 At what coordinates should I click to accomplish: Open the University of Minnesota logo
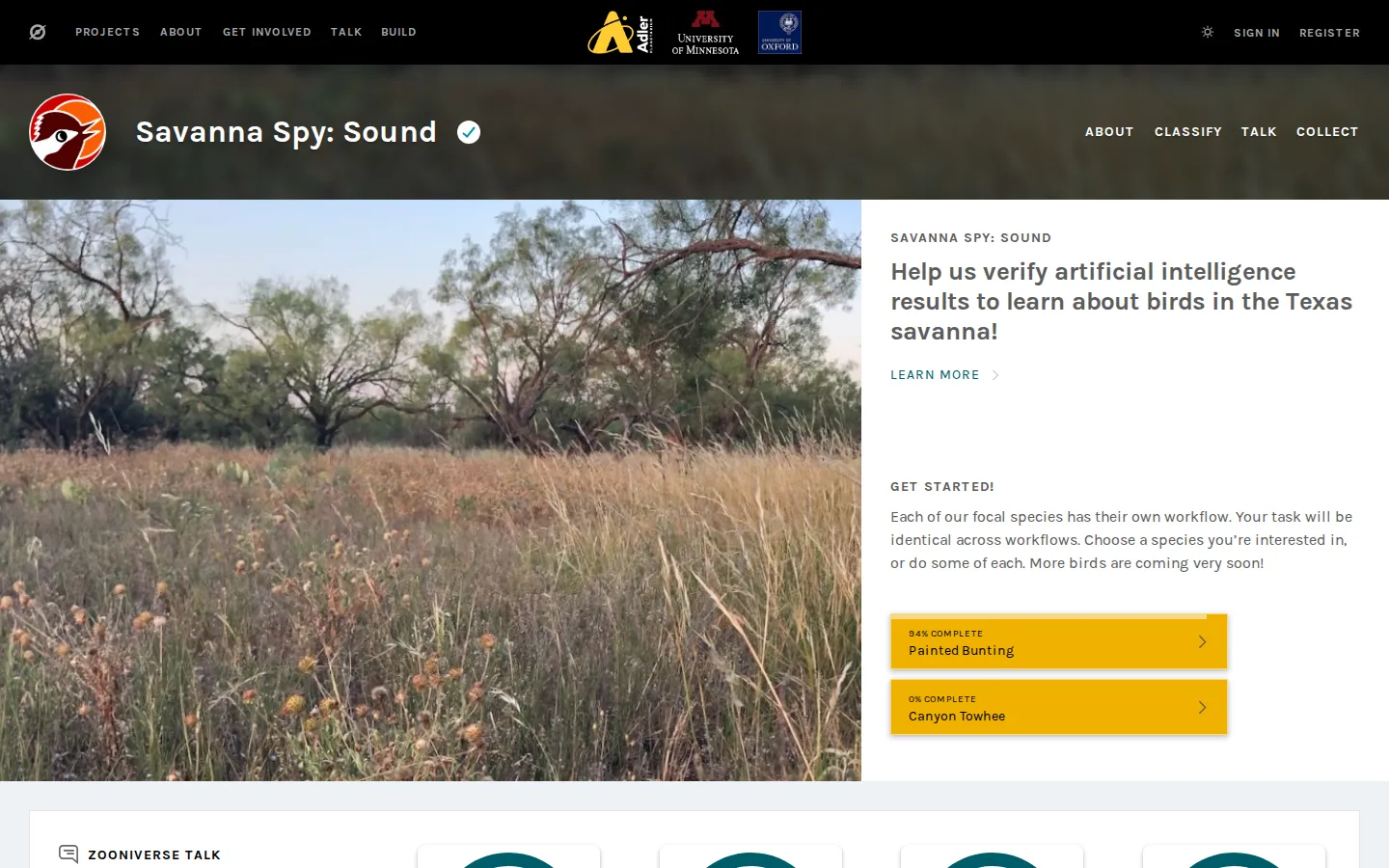pos(705,32)
